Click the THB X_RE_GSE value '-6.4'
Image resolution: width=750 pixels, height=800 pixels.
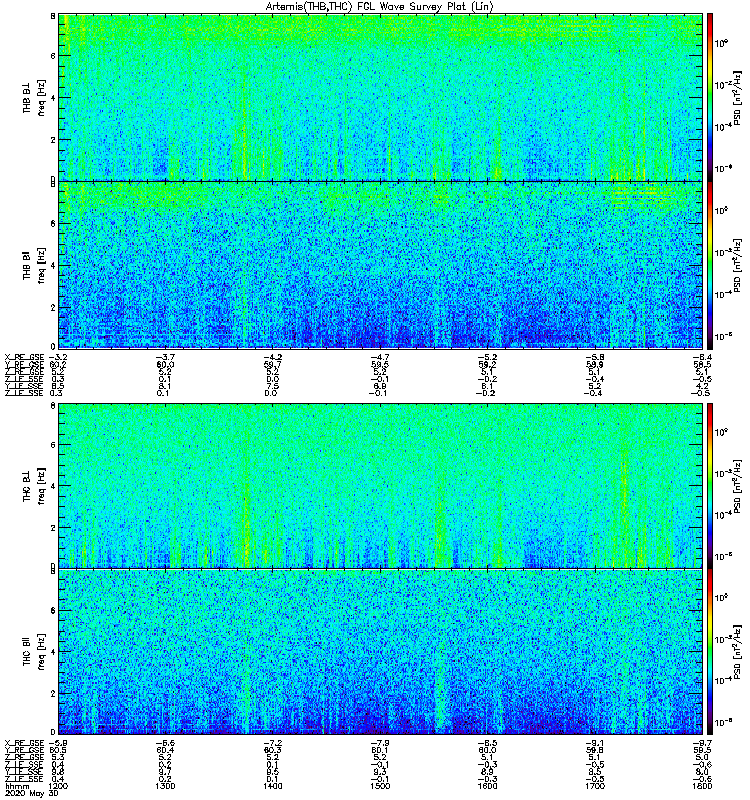click(702, 357)
